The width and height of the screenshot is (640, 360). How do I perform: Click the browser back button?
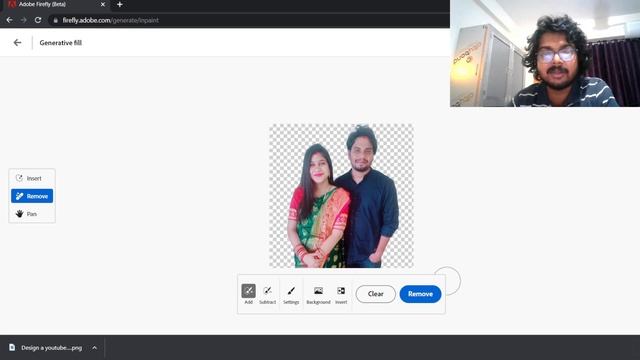tap(9, 20)
